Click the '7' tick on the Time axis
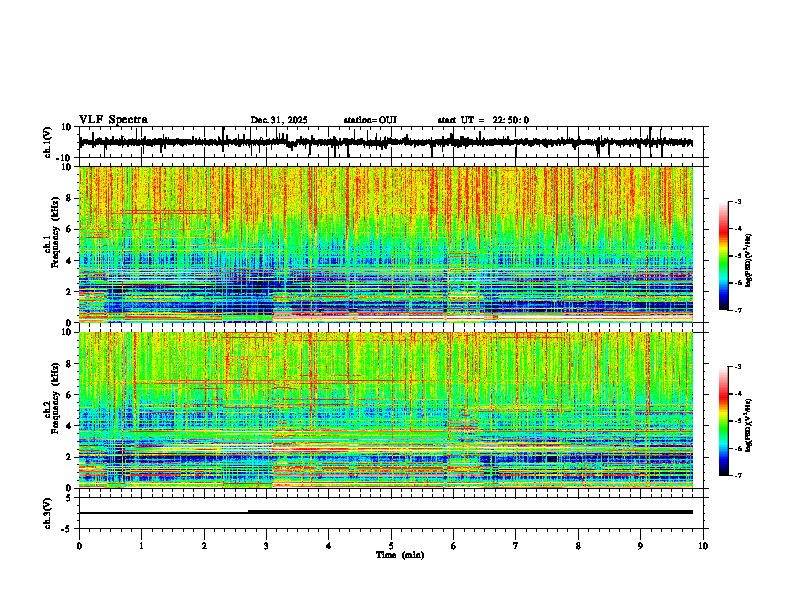Screen dimensions: 792x612 click(x=516, y=546)
